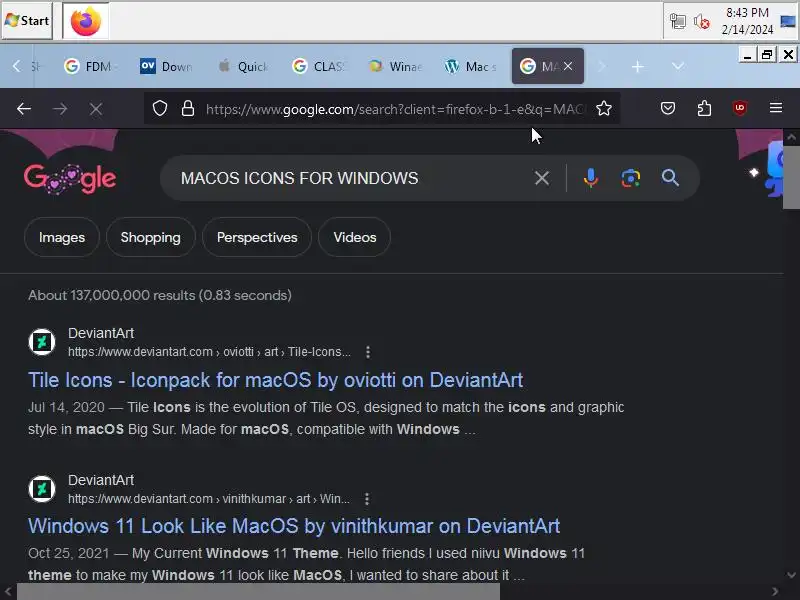Open options for the vinithkumar result

(x=367, y=499)
